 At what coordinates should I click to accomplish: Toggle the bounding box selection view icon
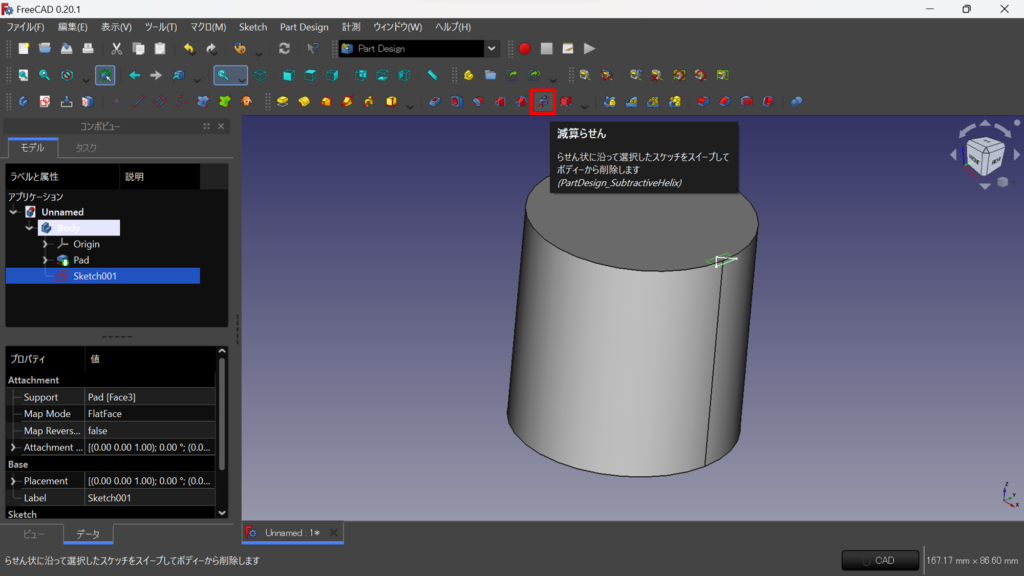click(105, 75)
